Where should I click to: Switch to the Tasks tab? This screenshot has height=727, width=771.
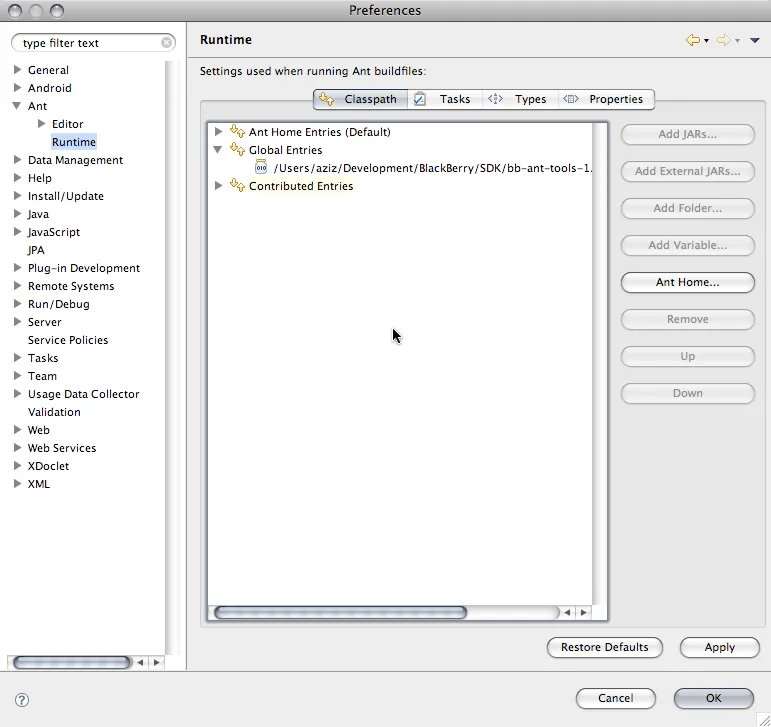(445, 99)
